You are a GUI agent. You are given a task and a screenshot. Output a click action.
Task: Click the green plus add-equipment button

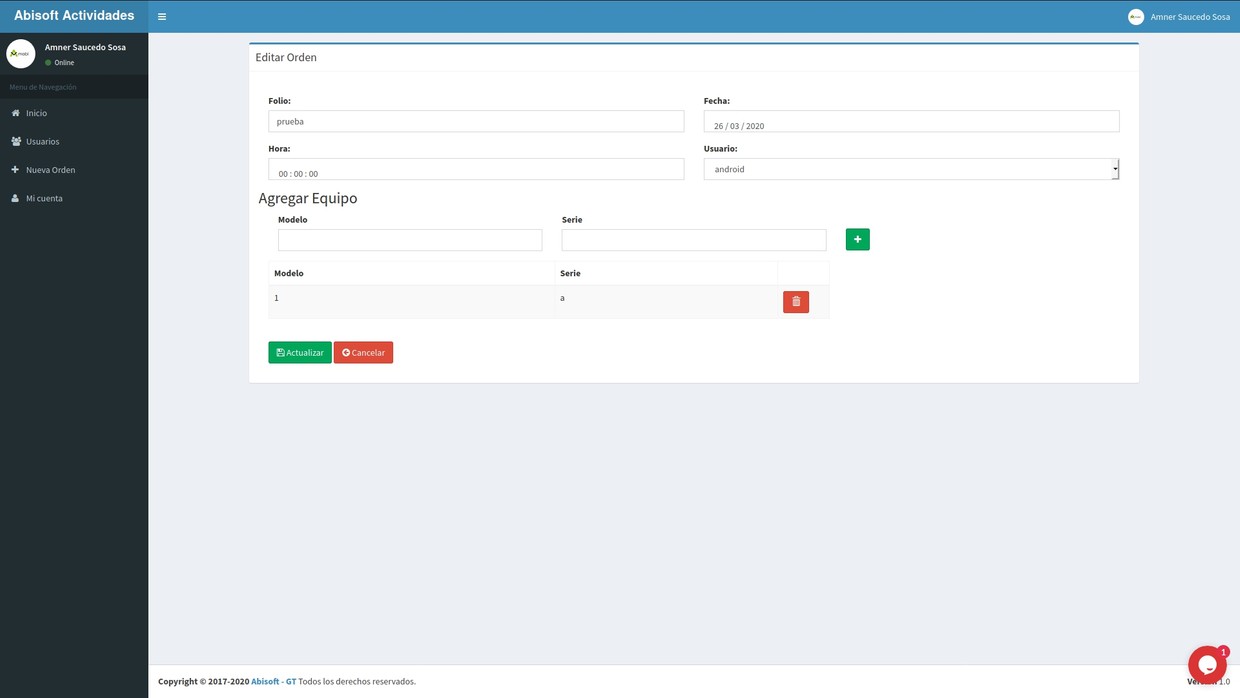tap(857, 239)
